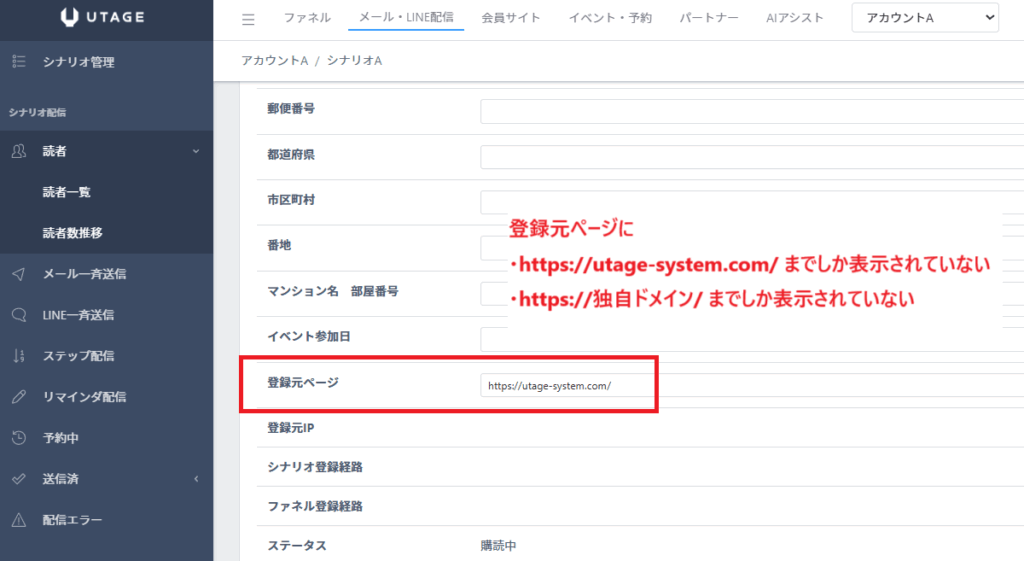Open the AIアシスト tab
This screenshot has width=1024, height=561.
pyautogui.click(x=795, y=18)
